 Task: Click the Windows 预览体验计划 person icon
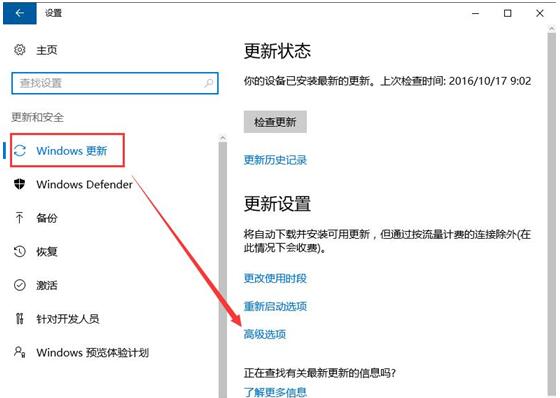(x=20, y=352)
